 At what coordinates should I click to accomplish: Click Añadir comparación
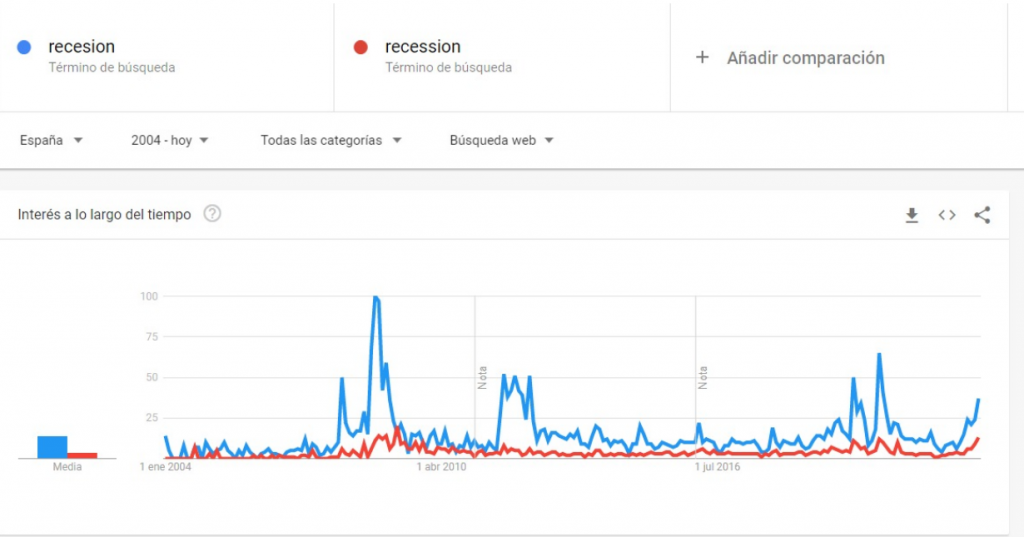805,58
